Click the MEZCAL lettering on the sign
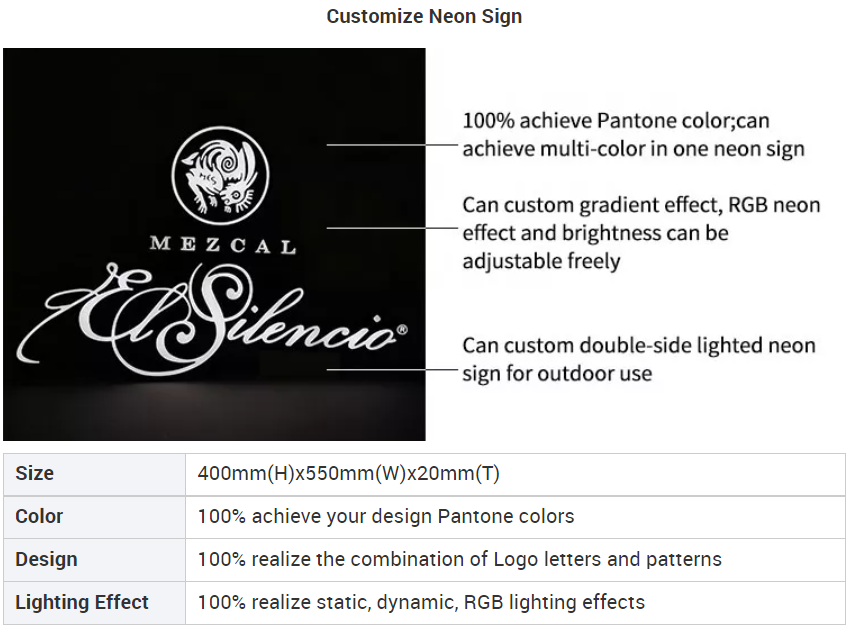Screen dimensions: 852x629 coord(223,245)
